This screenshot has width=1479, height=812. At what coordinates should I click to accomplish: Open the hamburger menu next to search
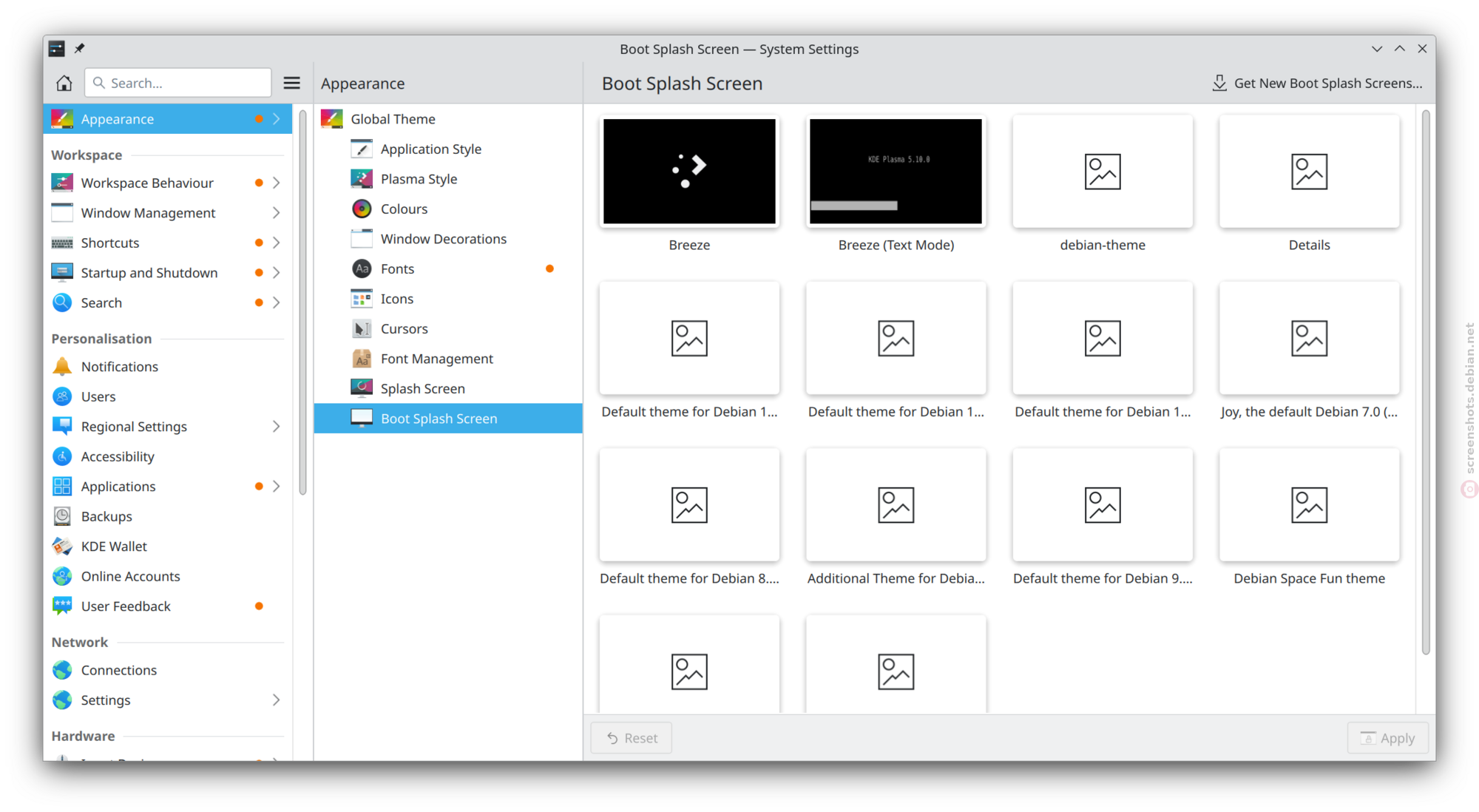[291, 83]
